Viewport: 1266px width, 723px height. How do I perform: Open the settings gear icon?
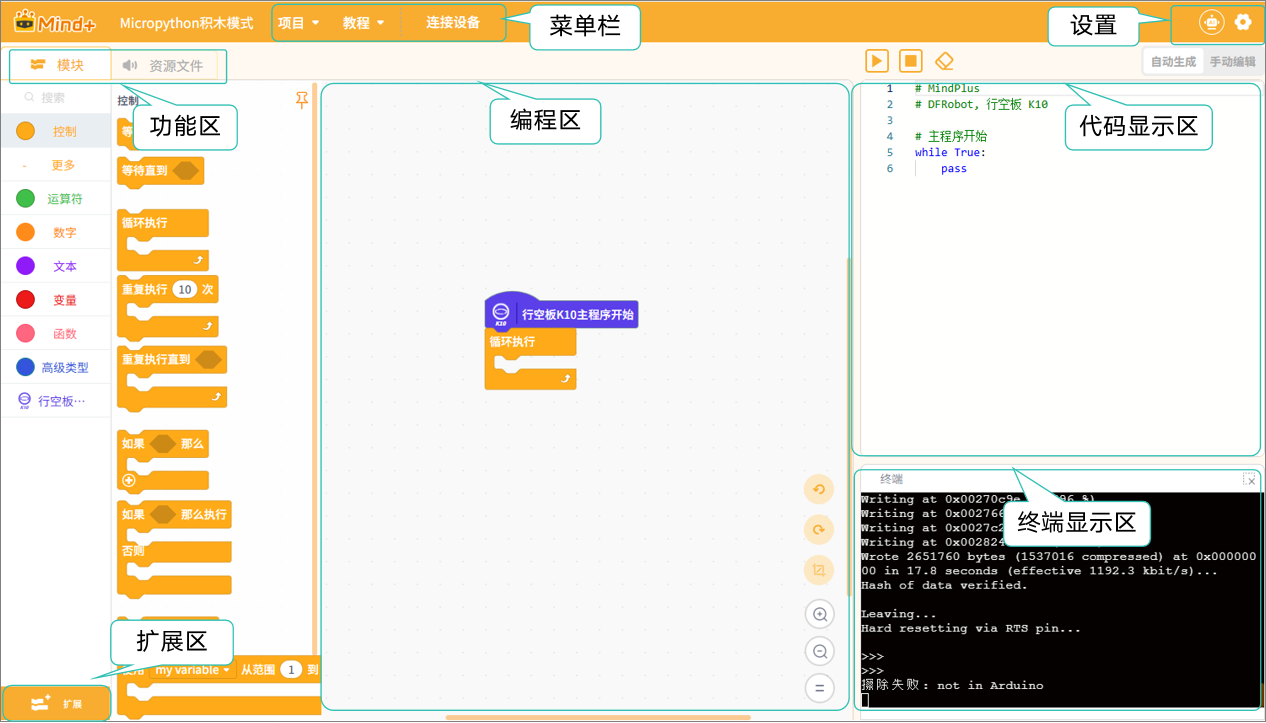pyautogui.click(x=1243, y=22)
